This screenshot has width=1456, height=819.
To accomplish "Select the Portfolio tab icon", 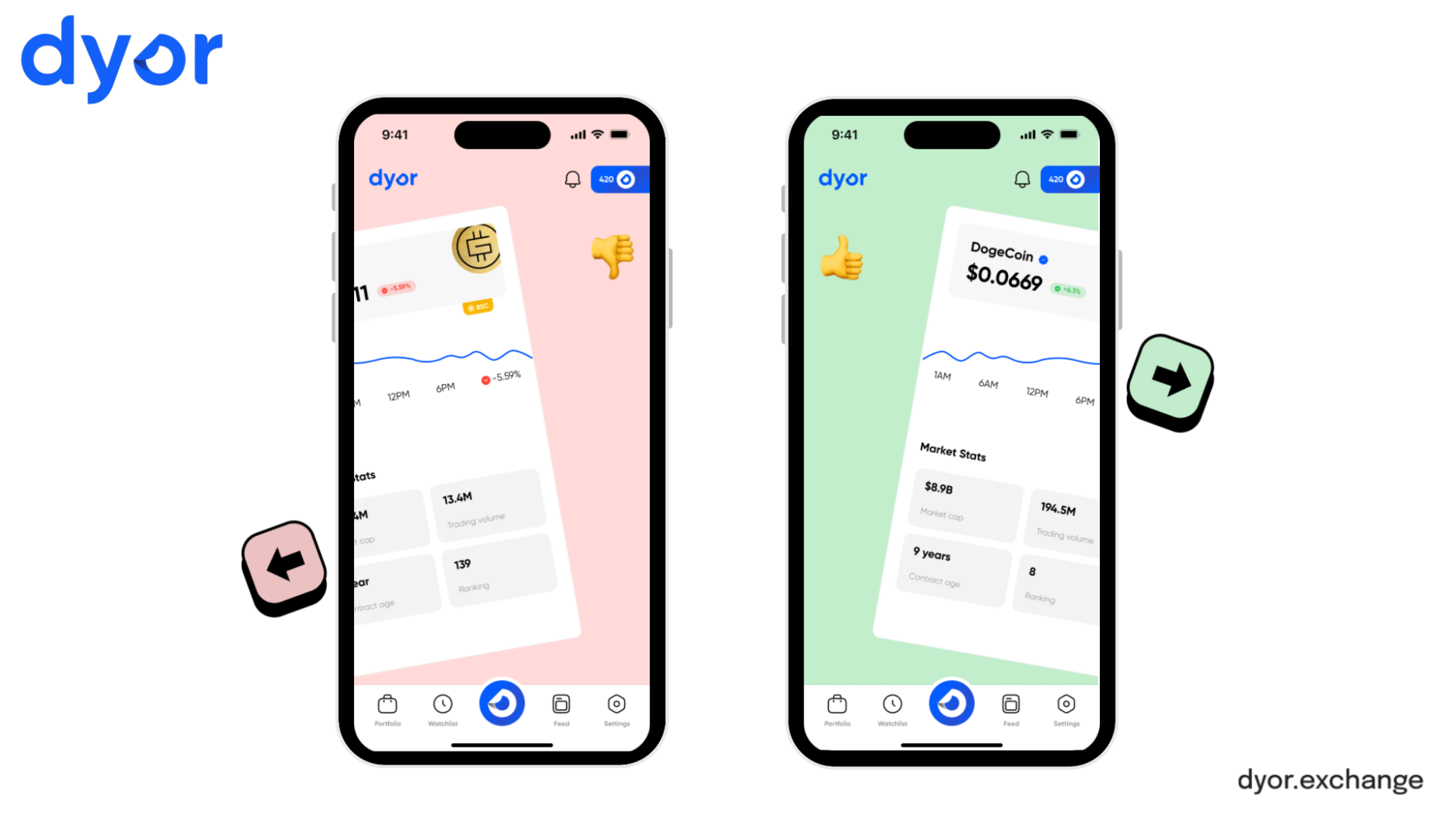I will point(385,703).
